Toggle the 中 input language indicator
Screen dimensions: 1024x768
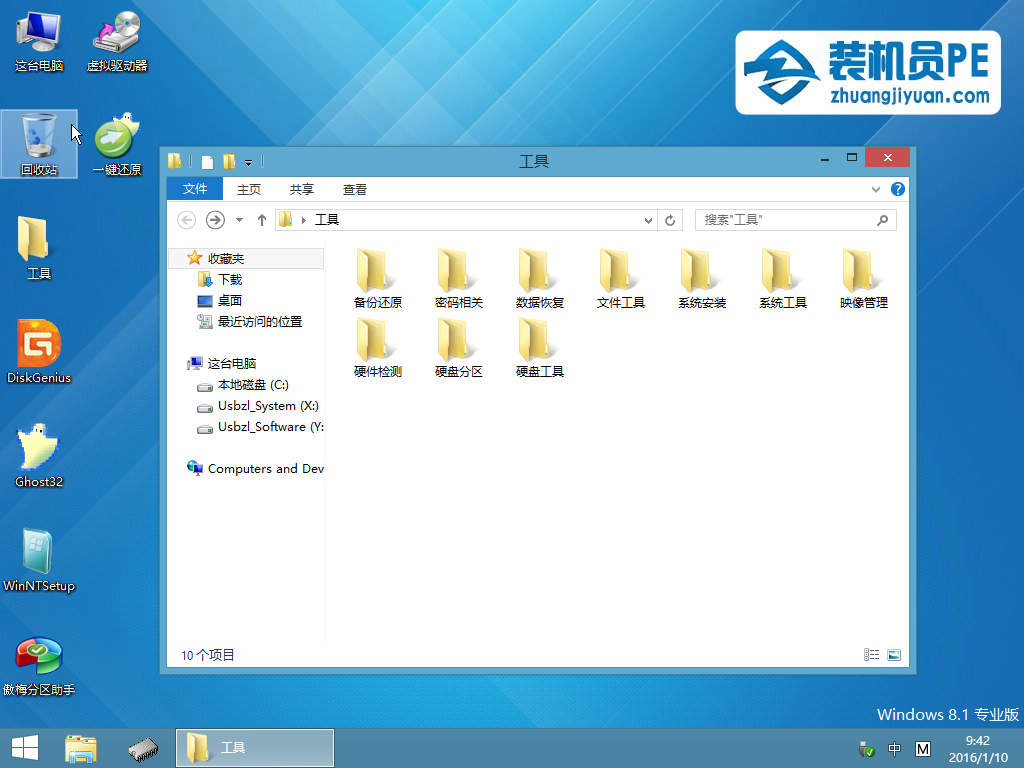point(894,748)
